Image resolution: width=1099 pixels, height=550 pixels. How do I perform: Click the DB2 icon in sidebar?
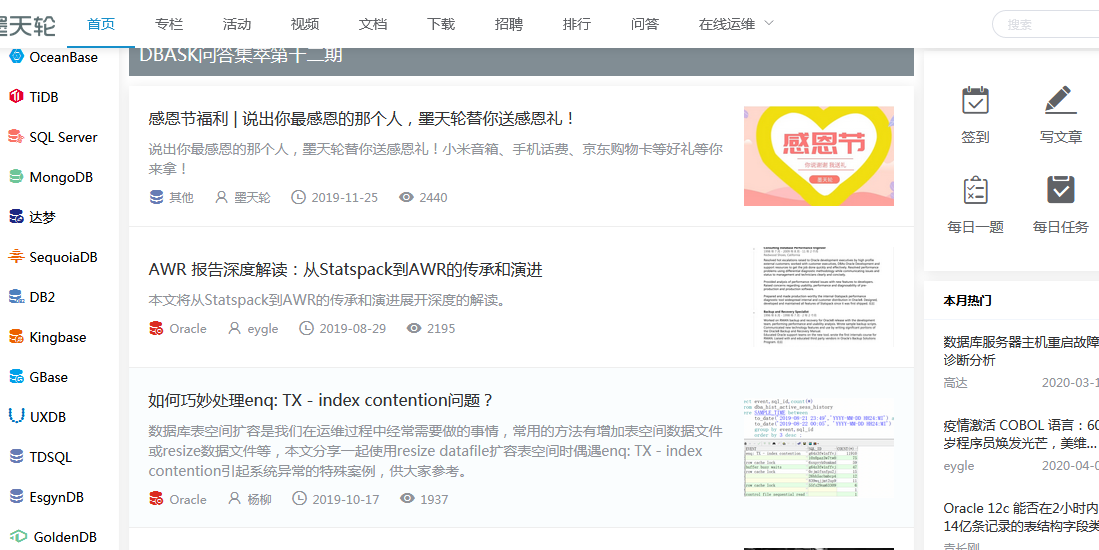[16, 297]
